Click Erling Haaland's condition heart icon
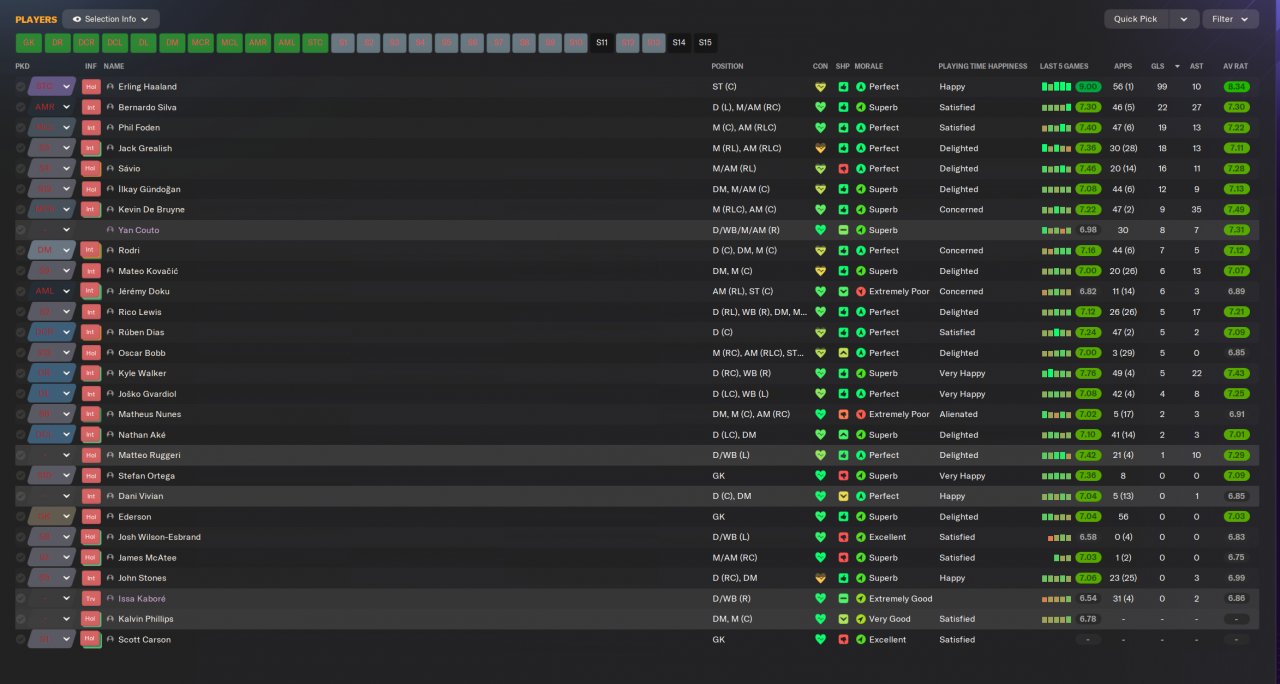The image size is (1280, 684). coord(820,87)
